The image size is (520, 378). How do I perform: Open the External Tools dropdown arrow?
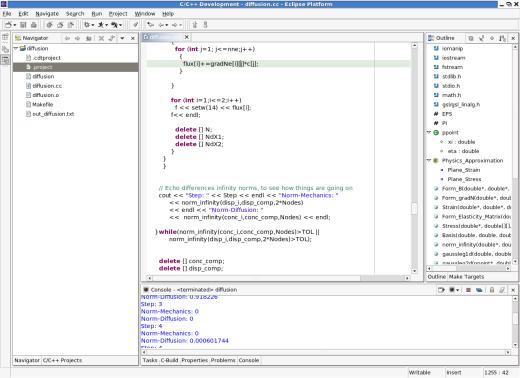(x=120, y=25)
